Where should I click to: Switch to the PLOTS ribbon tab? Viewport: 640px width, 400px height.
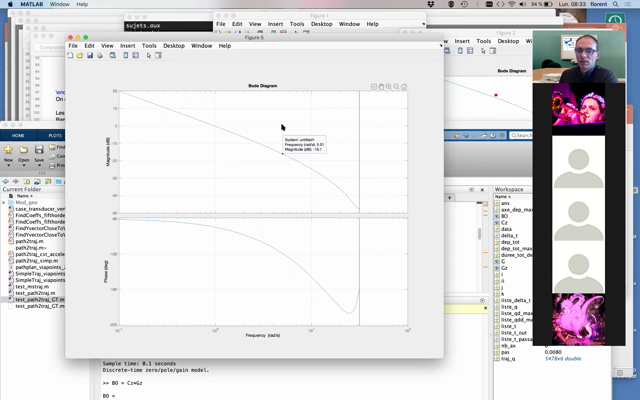[54, 135]
